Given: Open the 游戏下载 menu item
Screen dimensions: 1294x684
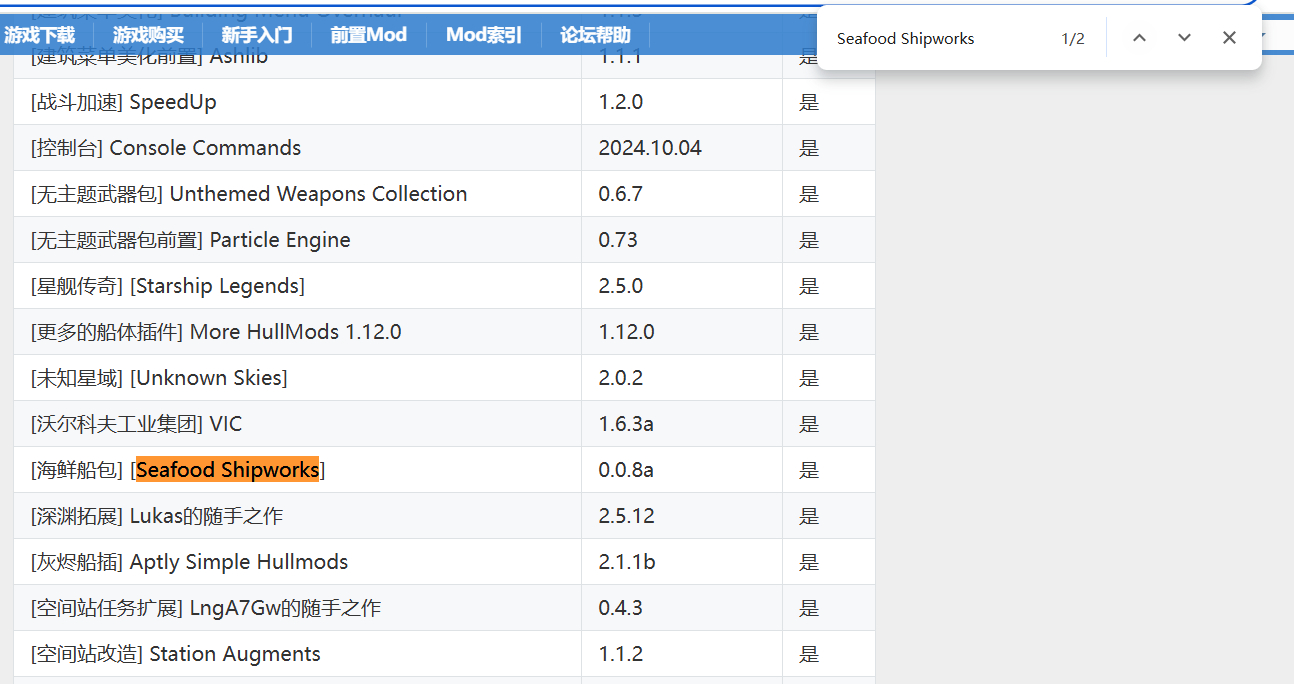Looking at the screenshot, I should pos(40,35).
